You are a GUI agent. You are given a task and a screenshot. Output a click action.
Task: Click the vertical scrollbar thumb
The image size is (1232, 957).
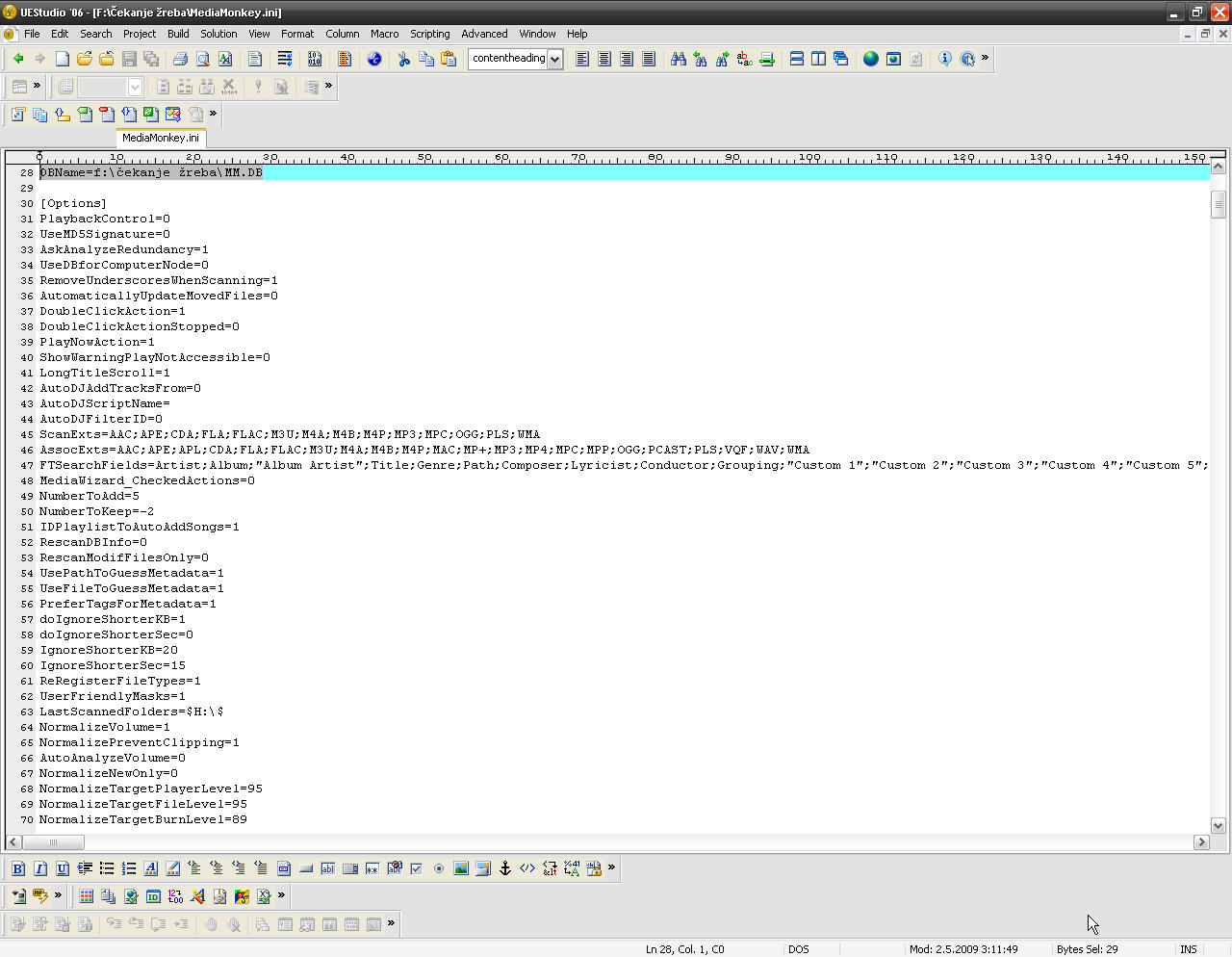click(x=1218, y=204)
